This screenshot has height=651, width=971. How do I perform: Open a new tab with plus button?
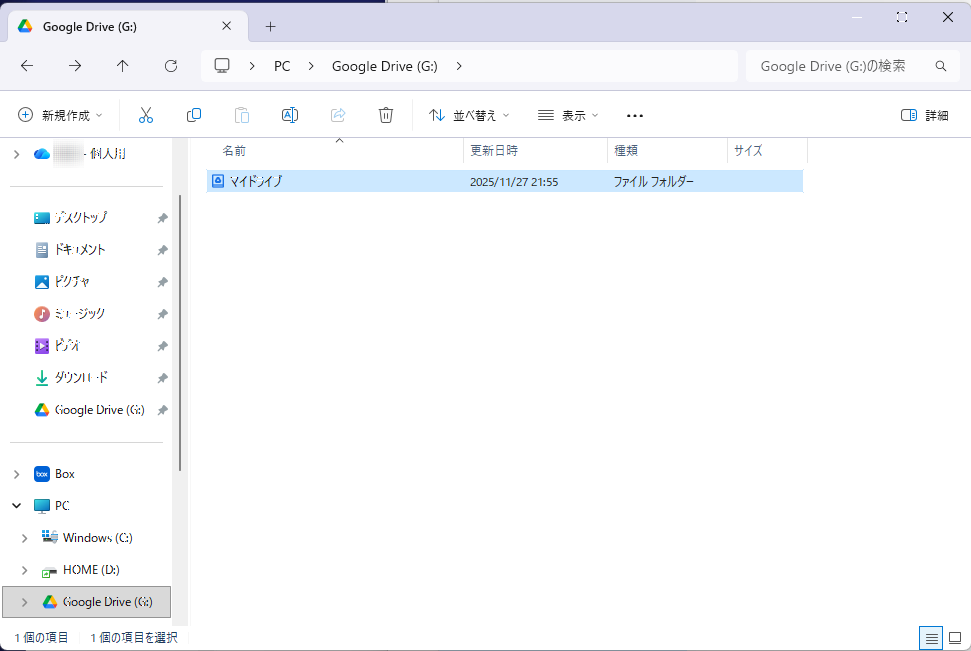(270, 27)
